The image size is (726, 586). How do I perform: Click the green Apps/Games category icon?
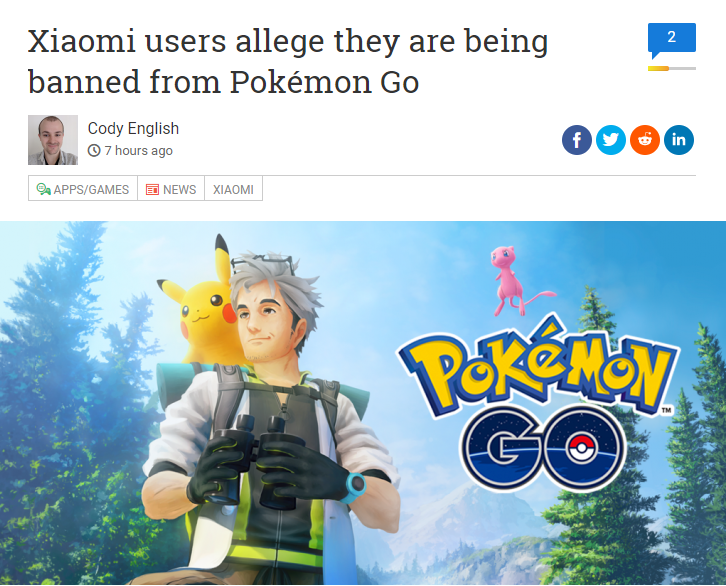tap(43, 189)
